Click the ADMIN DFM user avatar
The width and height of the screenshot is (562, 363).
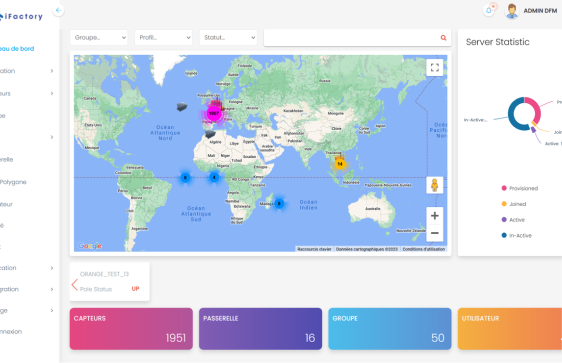[511, 11]
